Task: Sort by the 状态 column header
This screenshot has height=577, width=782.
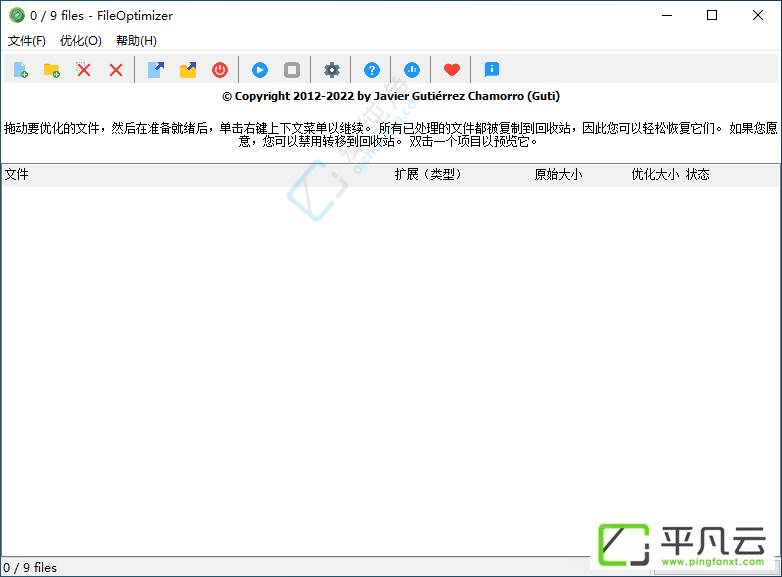Action: click(x=697, y=175)
